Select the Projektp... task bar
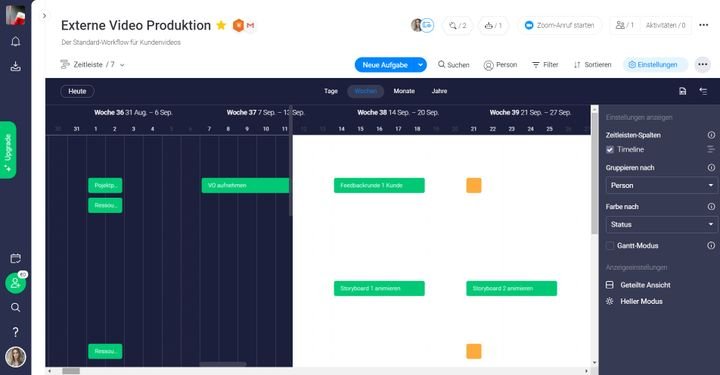This screenshot has width=720, height=375. pyautogui.click(x=105, y=185)
